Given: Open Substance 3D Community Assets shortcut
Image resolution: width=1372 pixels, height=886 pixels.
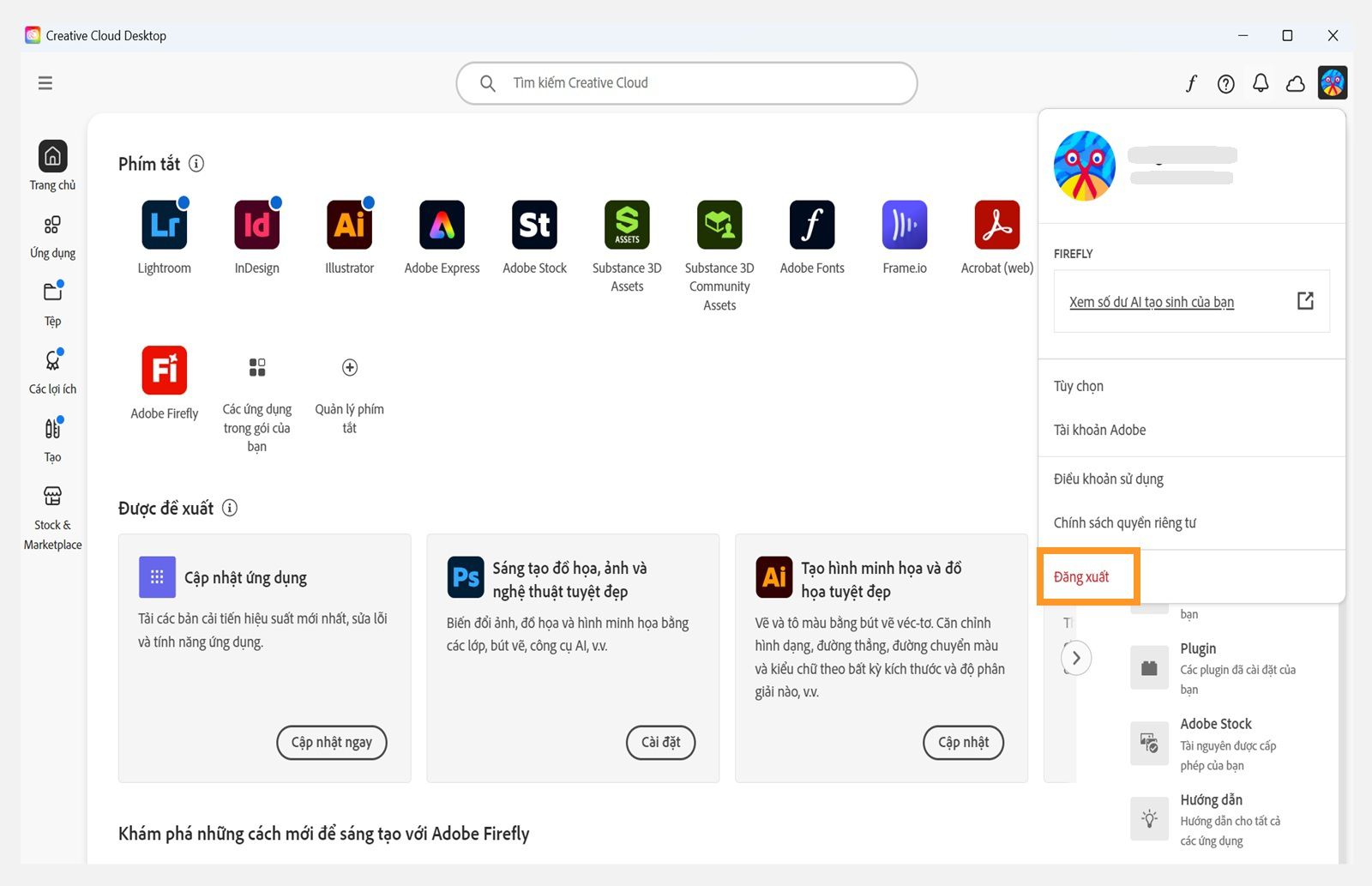Looking at the screenshot, I should tap(719, 225).
